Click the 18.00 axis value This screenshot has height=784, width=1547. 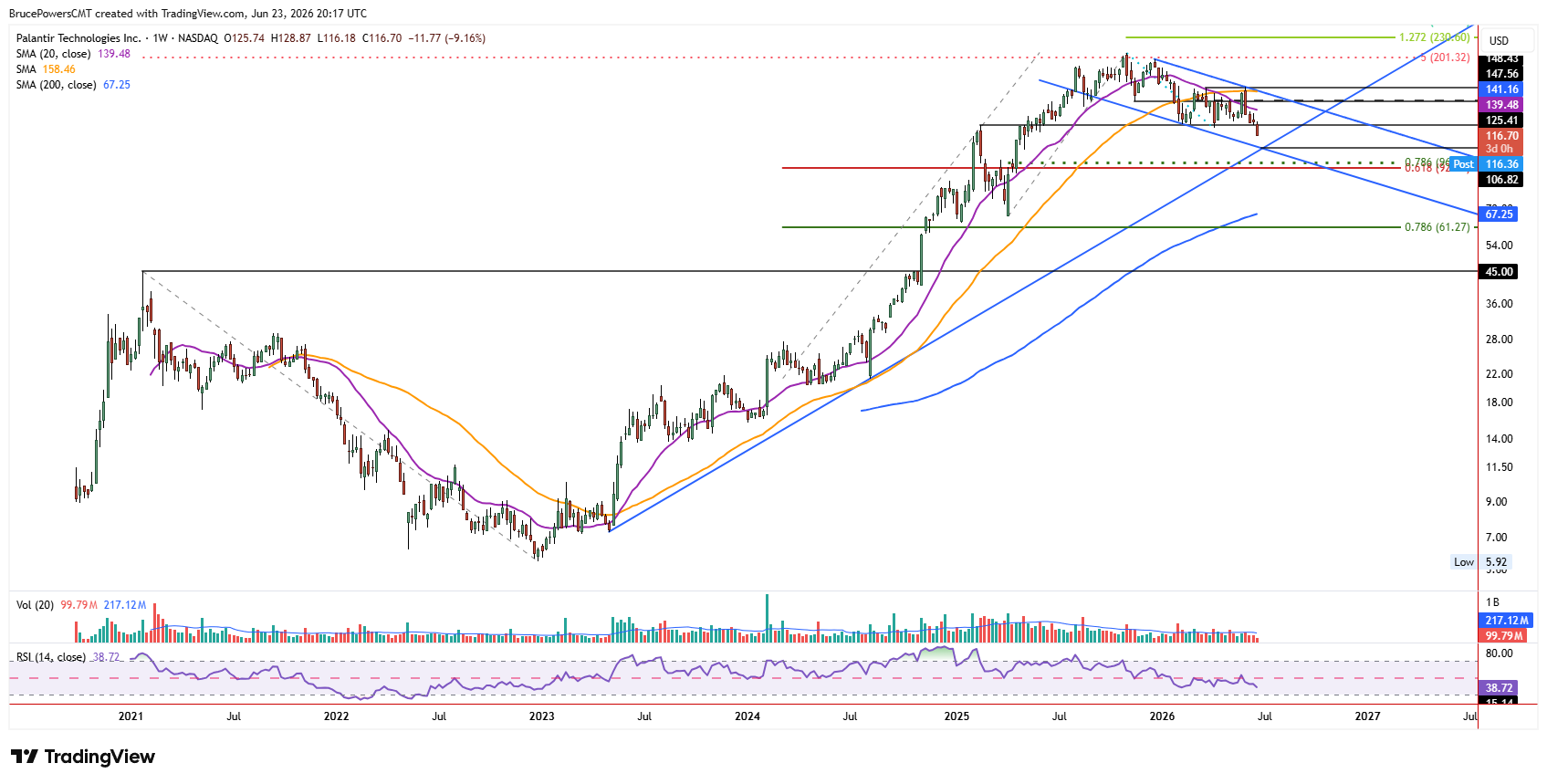tap(1499, 402)
